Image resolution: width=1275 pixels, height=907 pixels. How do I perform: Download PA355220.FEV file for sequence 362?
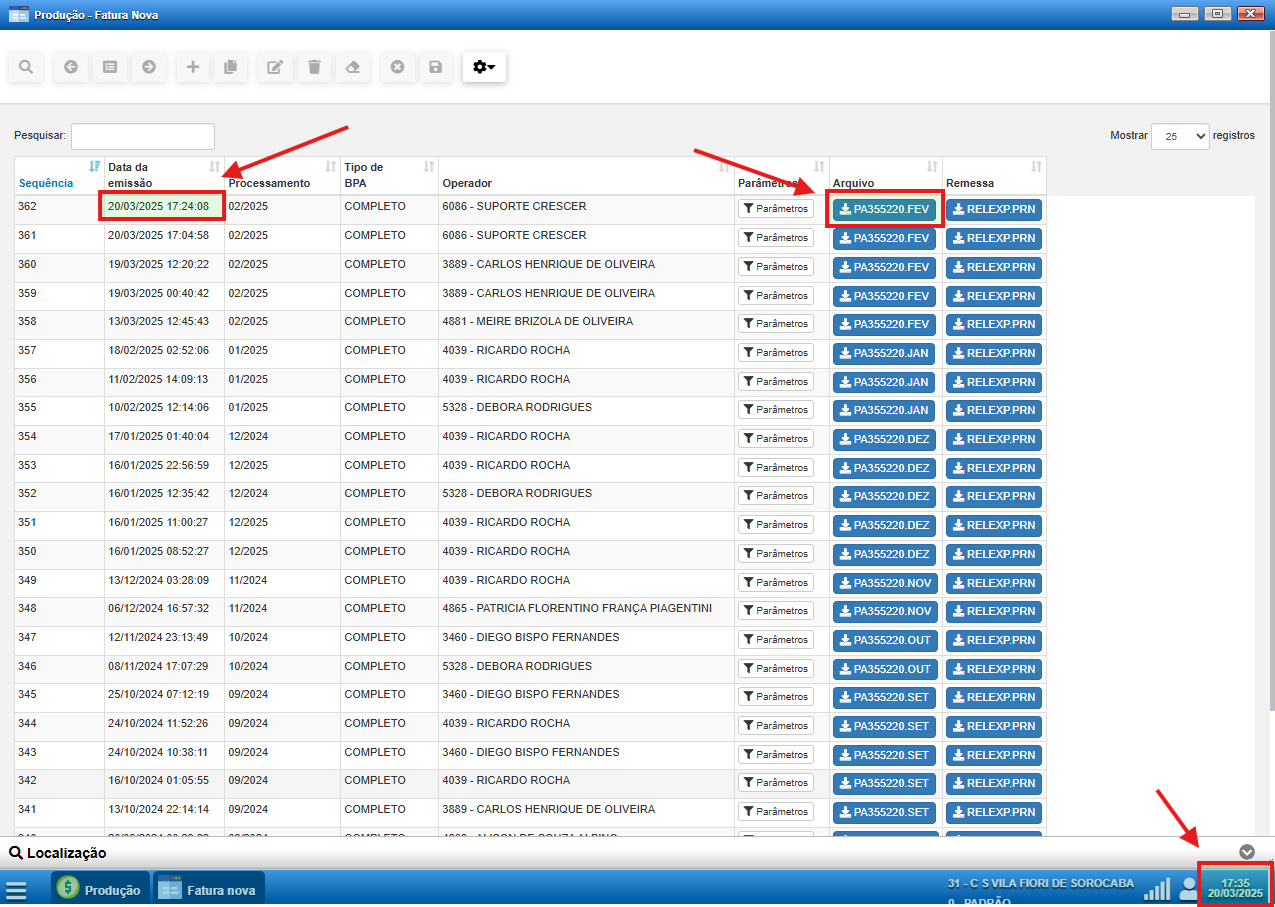pyautogui.click(x=884, y=210)
